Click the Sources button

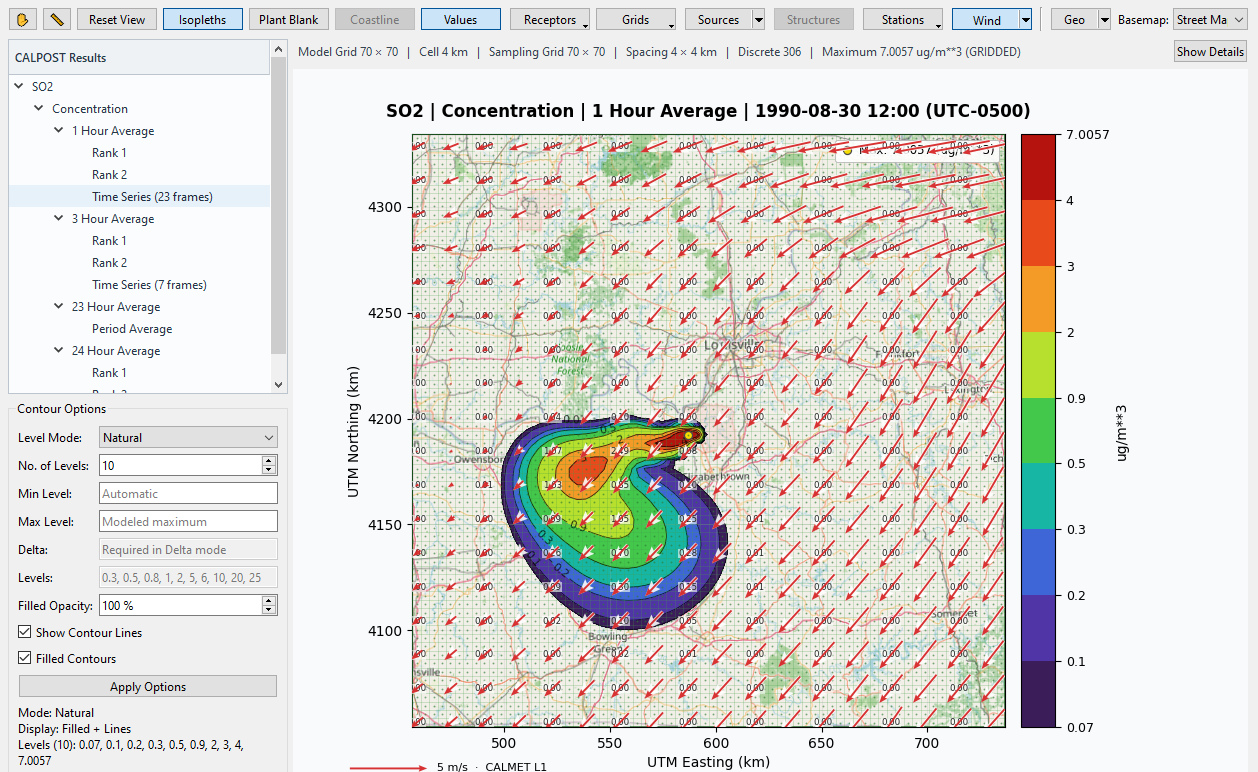coord(718,19)
